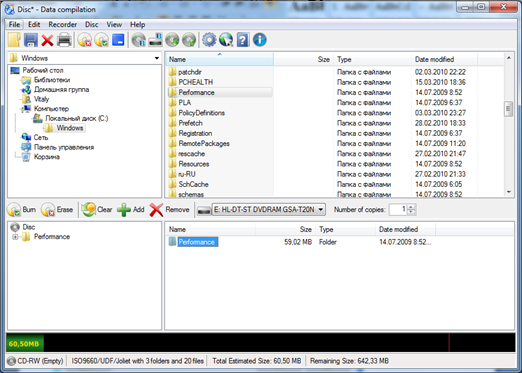Open the Windows folder path dropdown
Image resolution: width=522 pixels, height=373 pixels.
(x=157, y=58)
